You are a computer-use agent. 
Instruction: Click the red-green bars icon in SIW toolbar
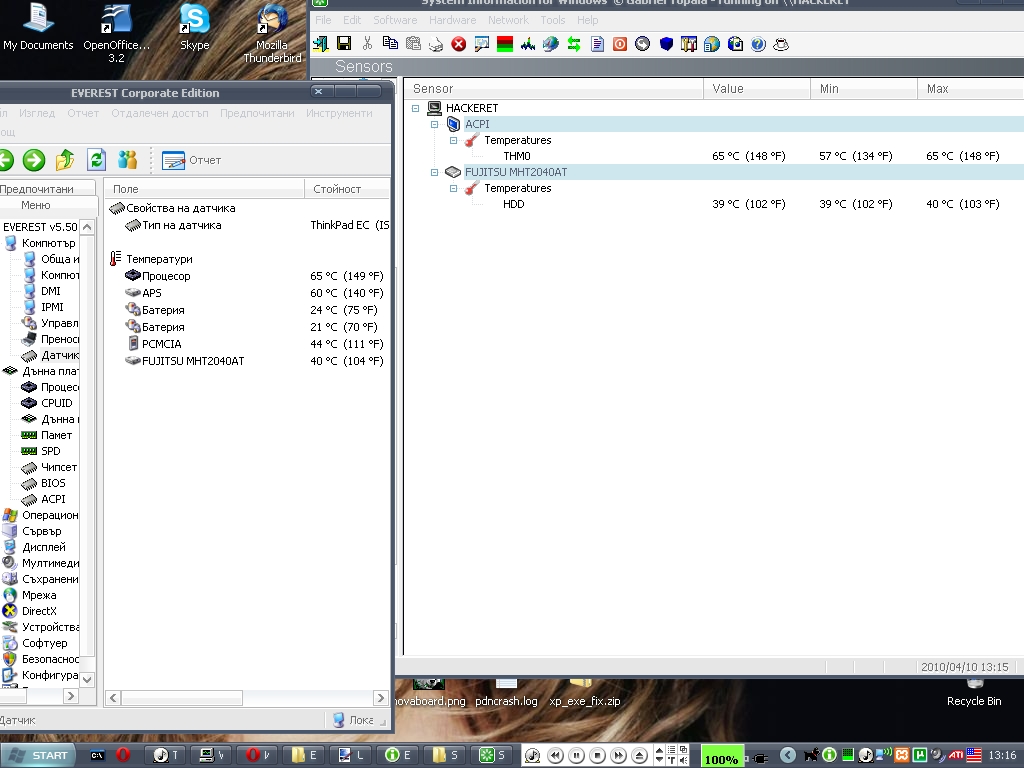click(x=505, y=44)
